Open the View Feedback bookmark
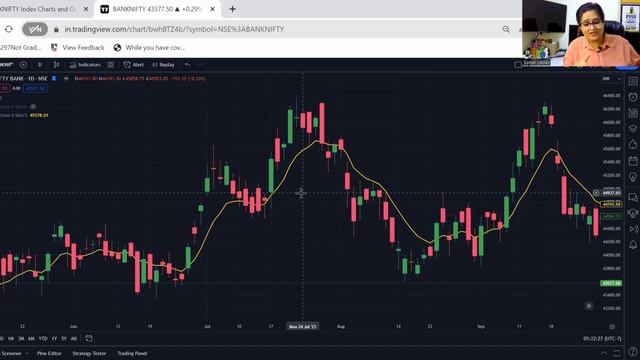The image size is (640, 360). (78, 48)
